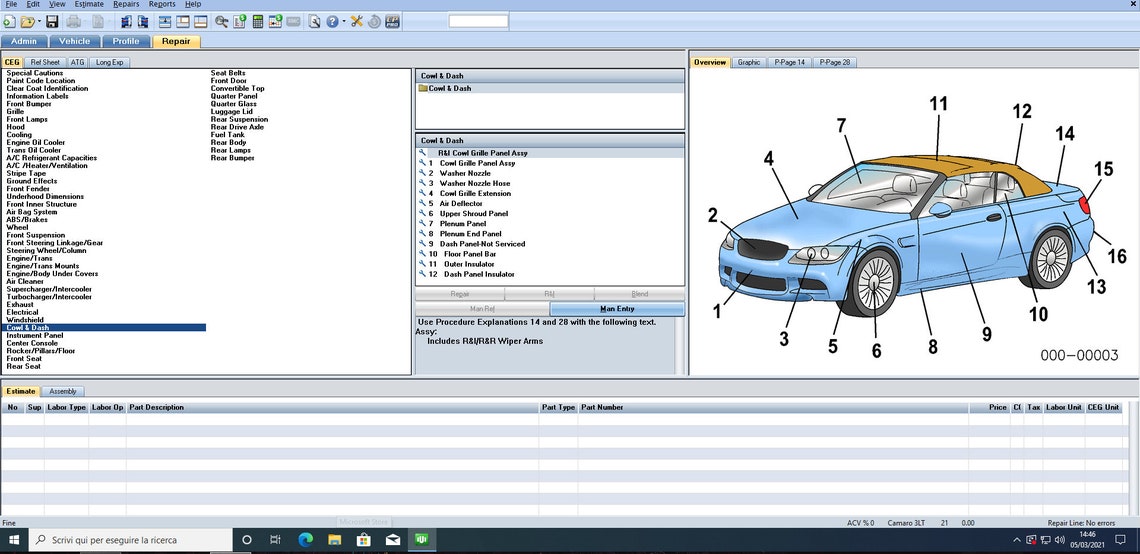
Task: Click the report with green dollar icon
Action: click(240, 22)
